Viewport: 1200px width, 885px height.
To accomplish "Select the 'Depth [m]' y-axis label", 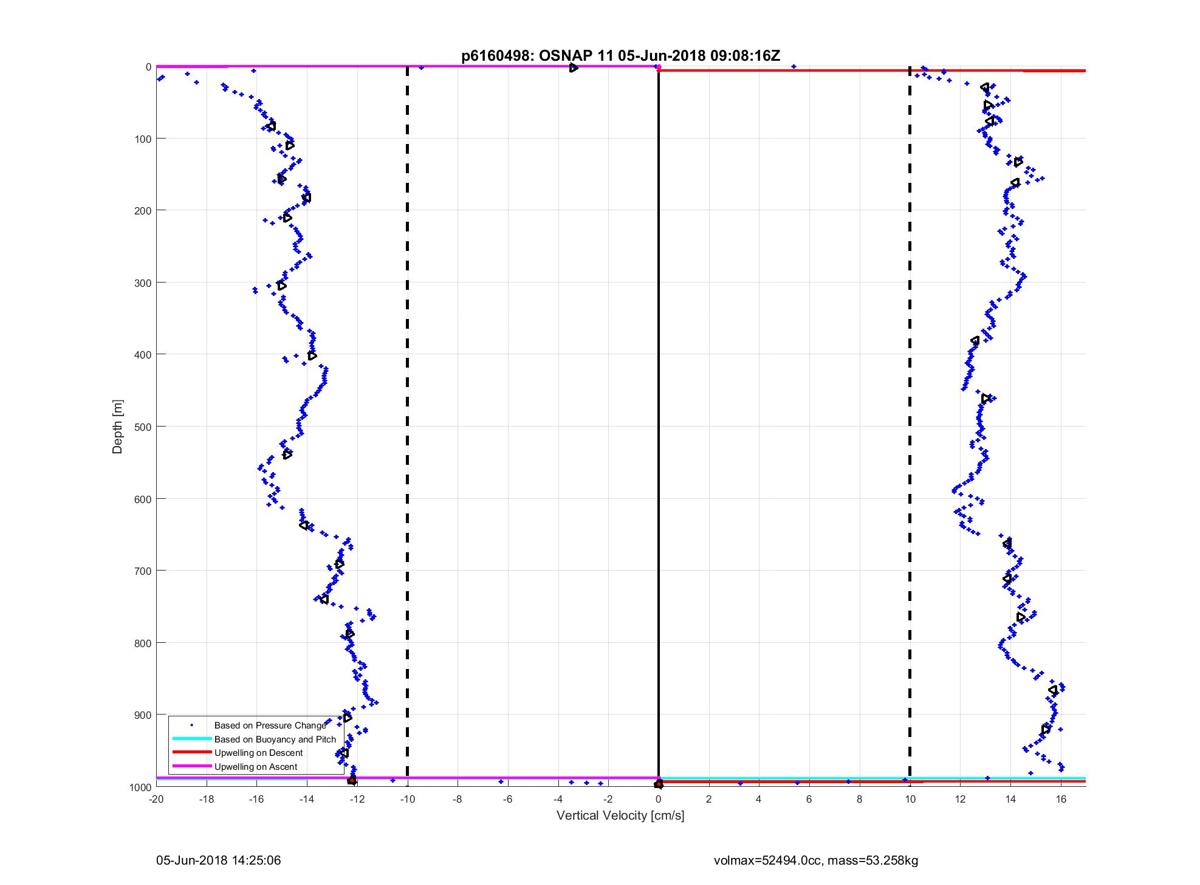I will (118, 427).
